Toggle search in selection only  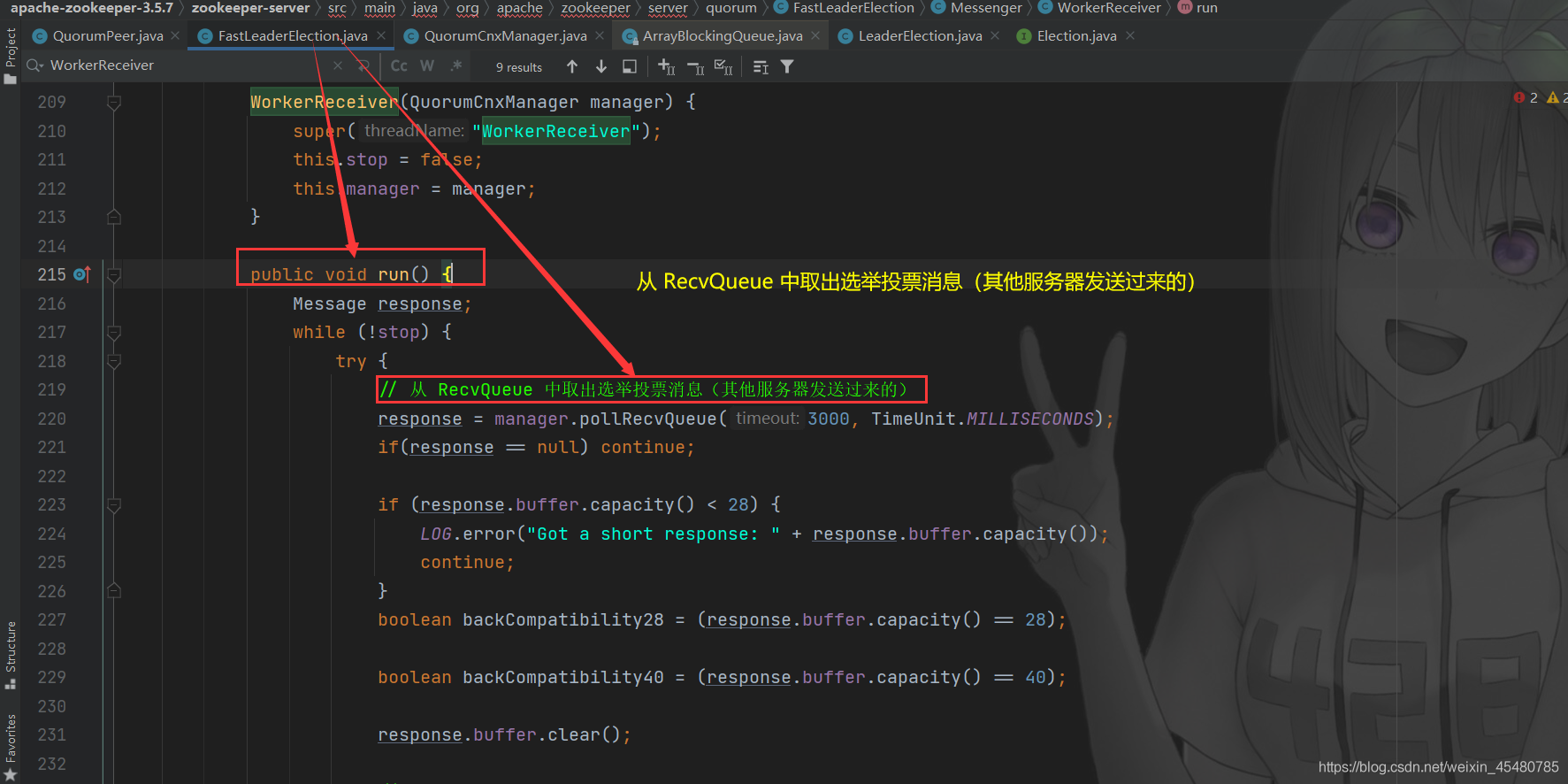(x=630, y=66)
